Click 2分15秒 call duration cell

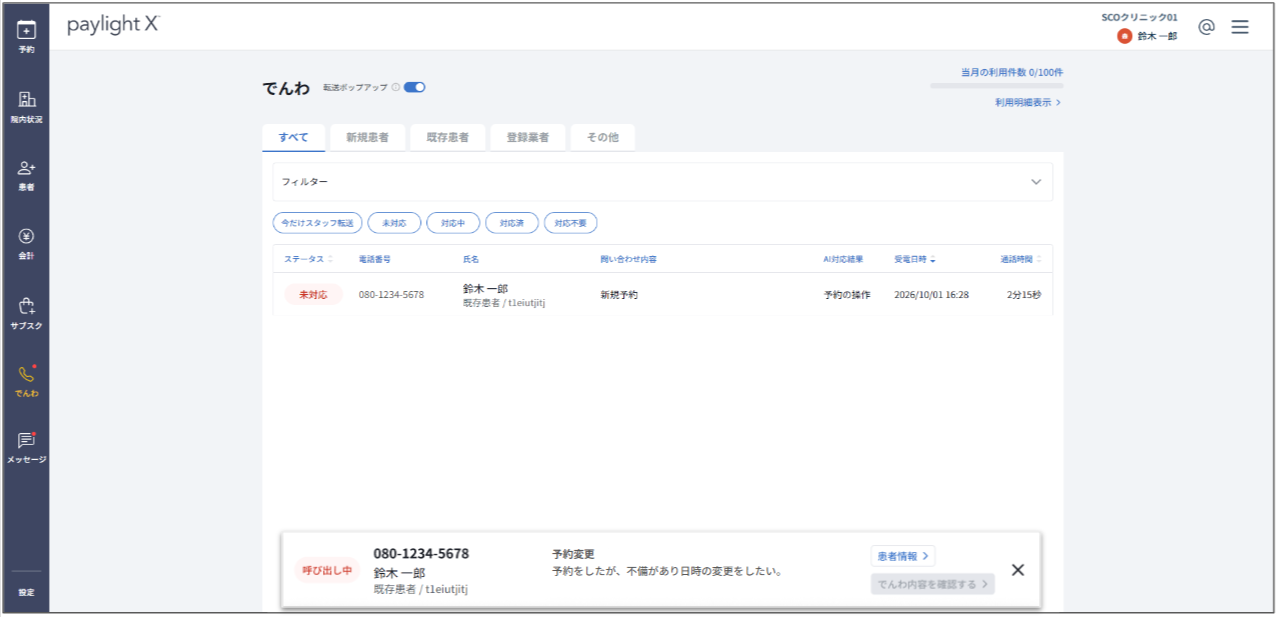(1023, 295)
